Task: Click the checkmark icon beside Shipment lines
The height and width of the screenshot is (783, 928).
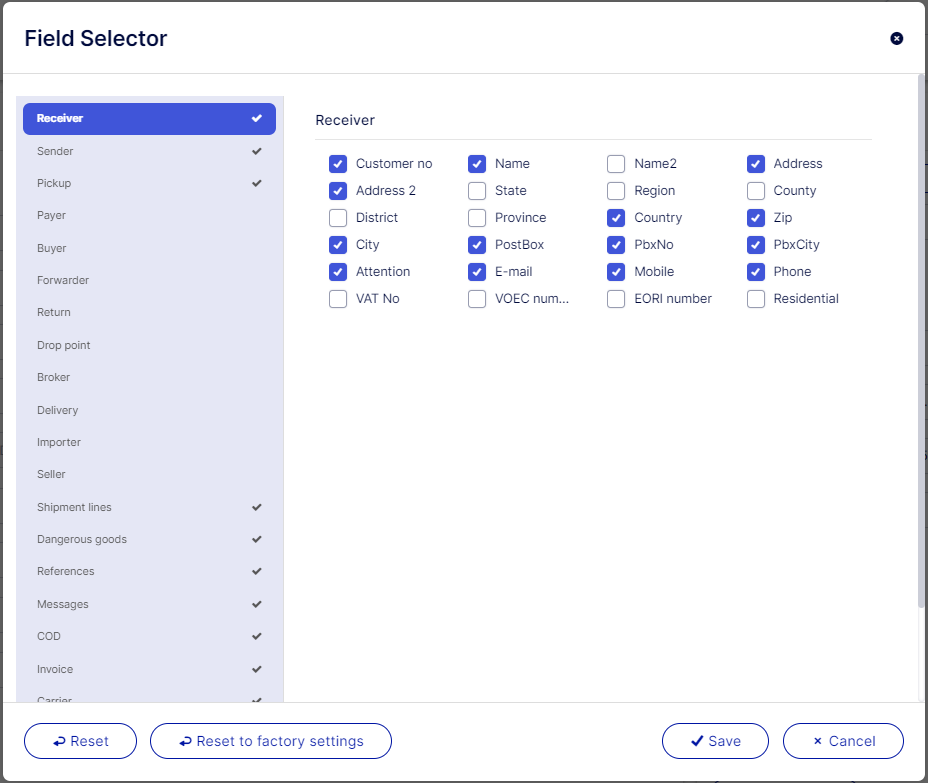Action: coord(257,507)
